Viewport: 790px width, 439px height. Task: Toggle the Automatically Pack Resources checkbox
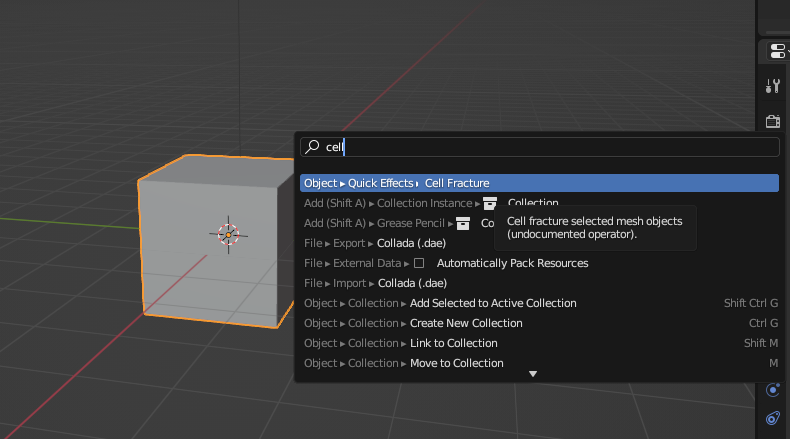419,263
